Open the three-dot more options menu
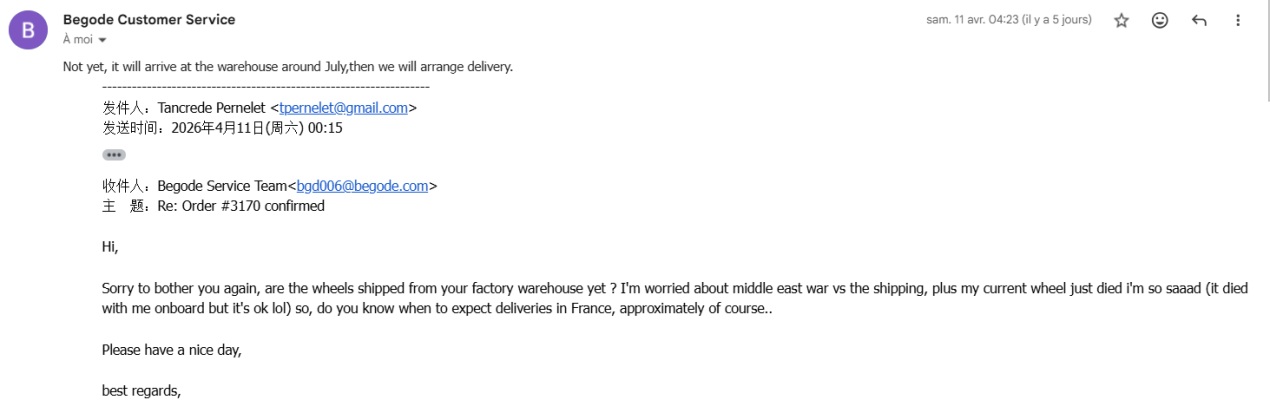The width and height of the screenshot is (1270, 413). (x=1238, y=20)
